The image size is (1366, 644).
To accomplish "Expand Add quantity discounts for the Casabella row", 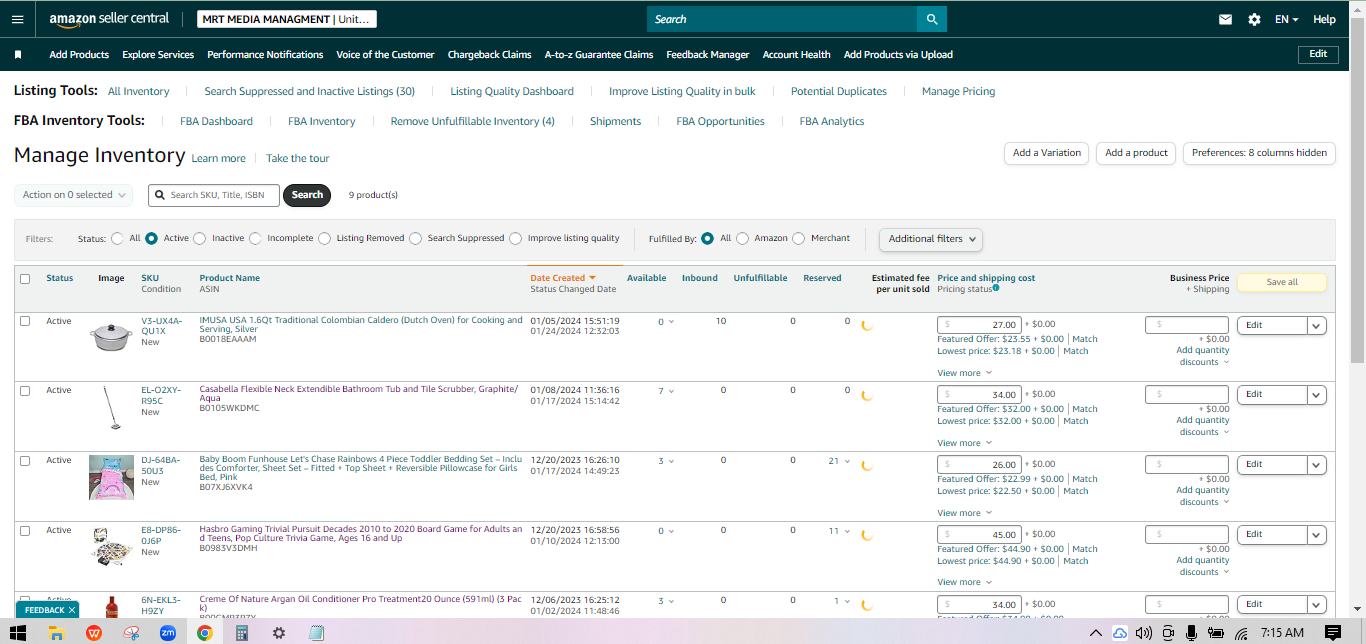I will [1203, 426].
